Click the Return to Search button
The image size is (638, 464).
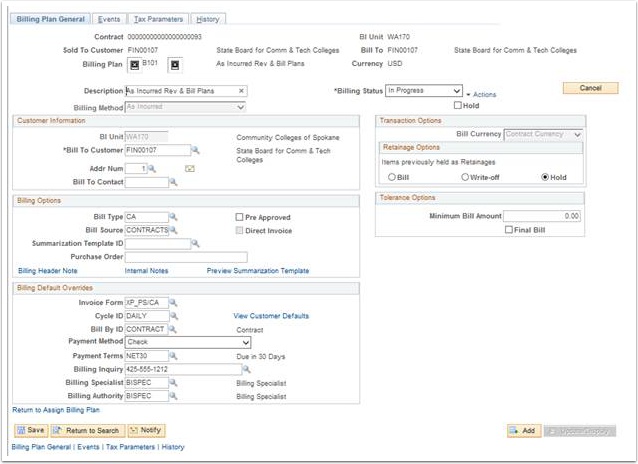tap(88, 430)
